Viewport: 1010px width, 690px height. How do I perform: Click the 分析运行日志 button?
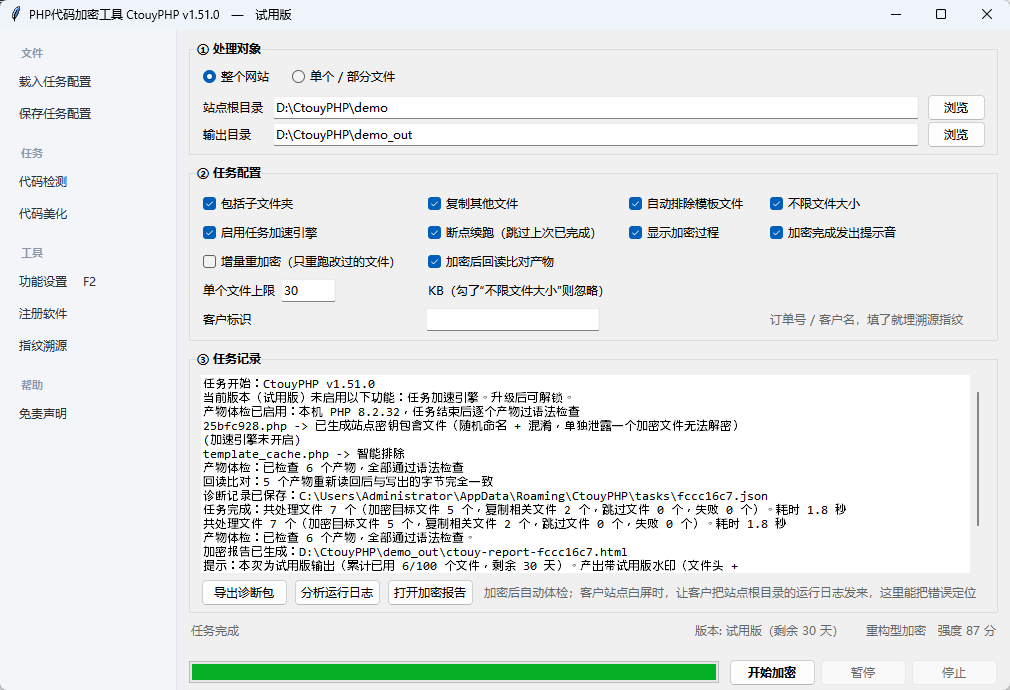(337, 593)
